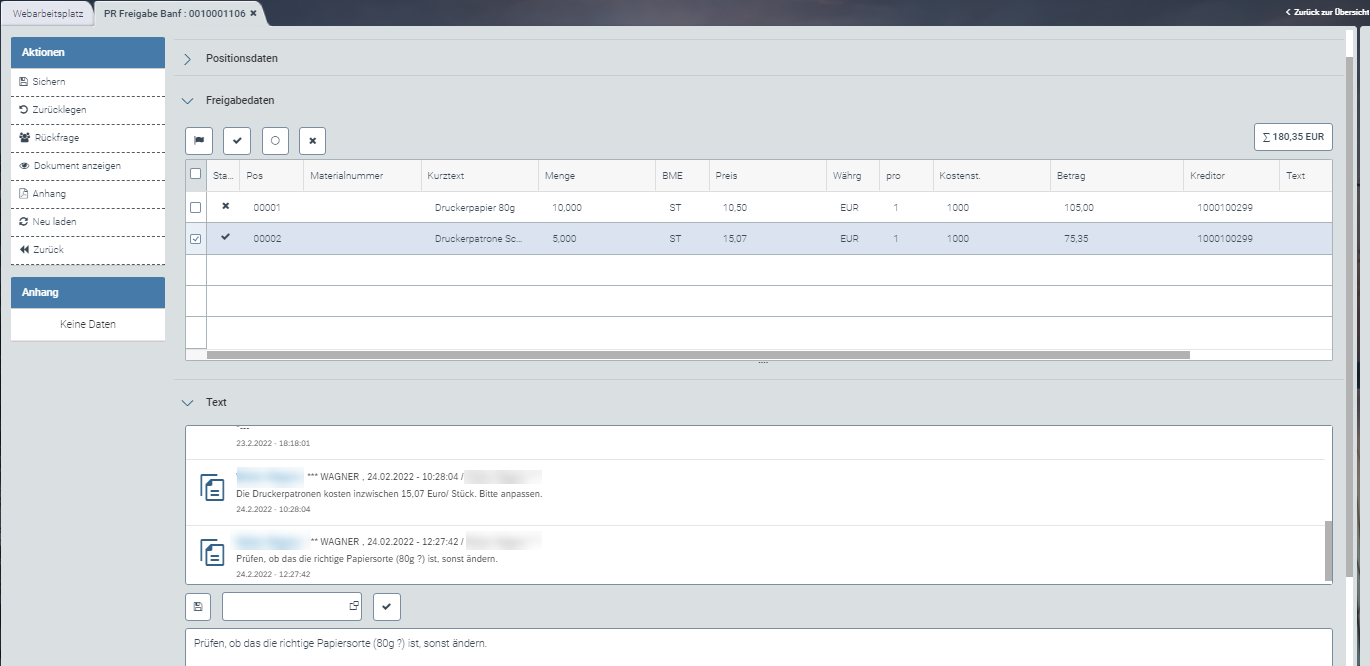
Task: Click Zurück zur Übersicht link
Action: point(1326,13)
